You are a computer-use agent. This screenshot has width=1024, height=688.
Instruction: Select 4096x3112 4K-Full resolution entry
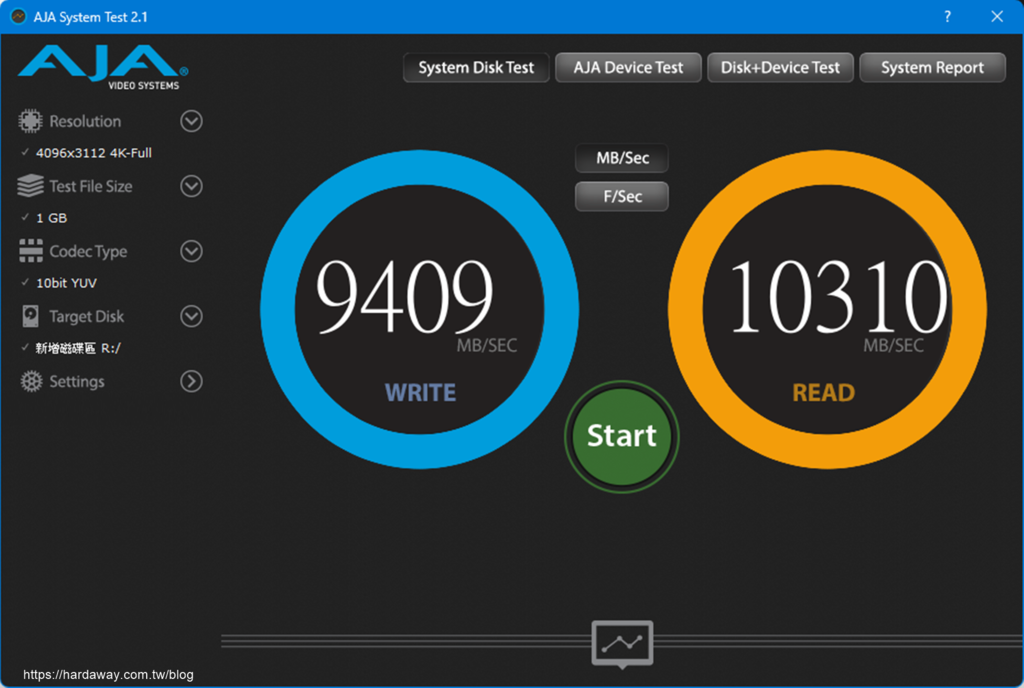[x=93, y=153]
